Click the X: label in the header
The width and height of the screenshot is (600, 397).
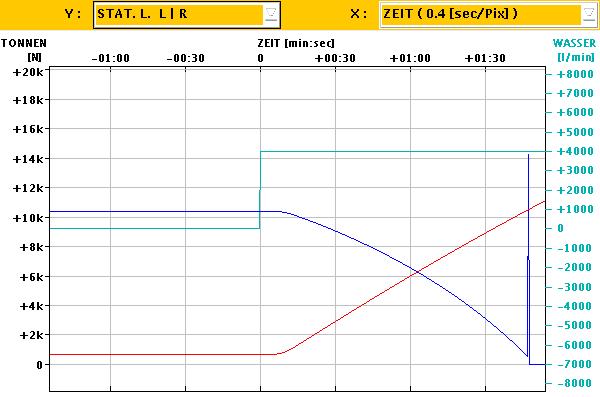click(x=359, y=14)
